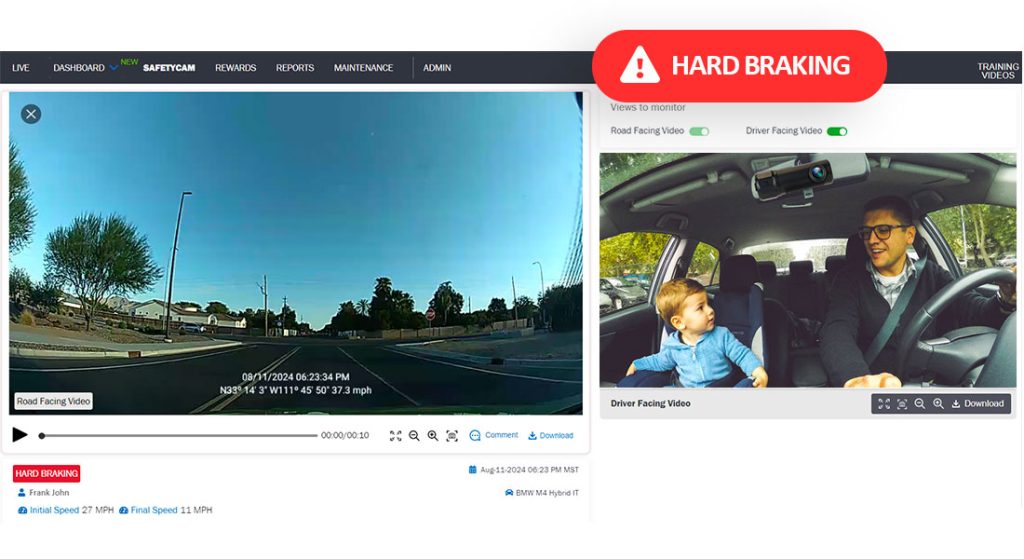Click the warning triangle alert icon

639,65
